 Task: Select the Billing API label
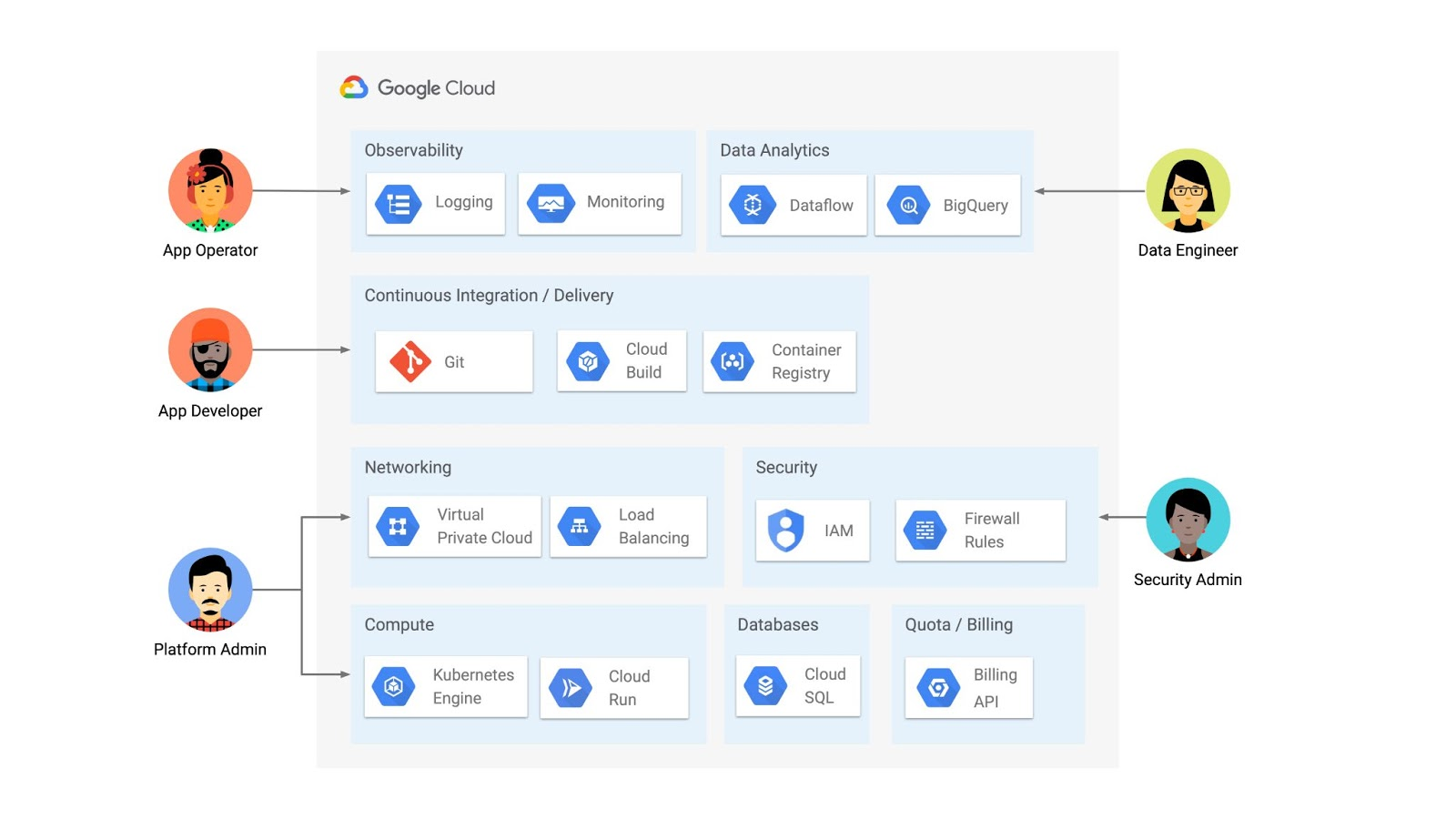pos(995,688)
